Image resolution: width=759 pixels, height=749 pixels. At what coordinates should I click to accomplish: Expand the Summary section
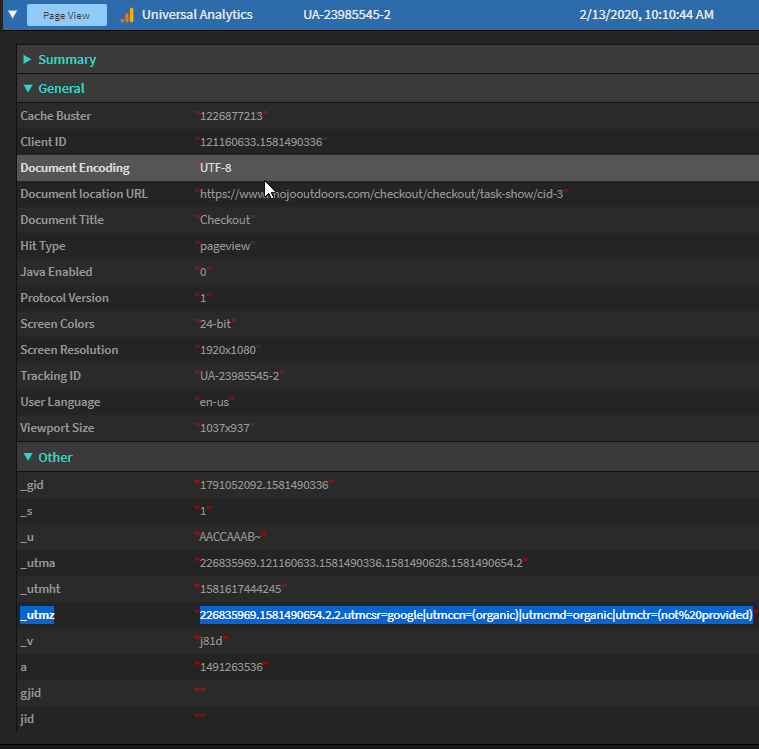28,59
